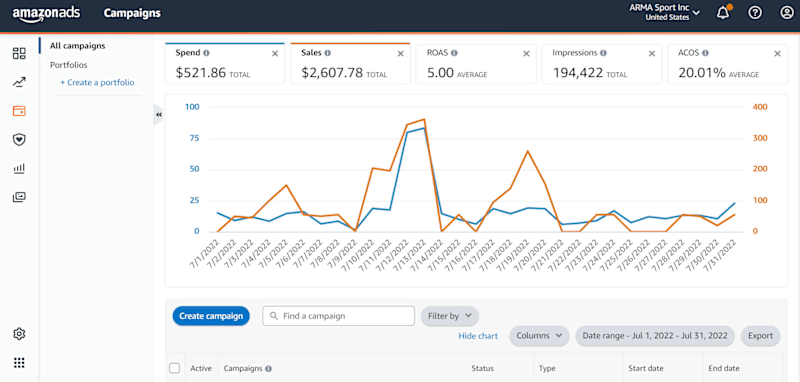Open the user profile icon
This screenshot has height=382, width=800.
tap(787, 13)
